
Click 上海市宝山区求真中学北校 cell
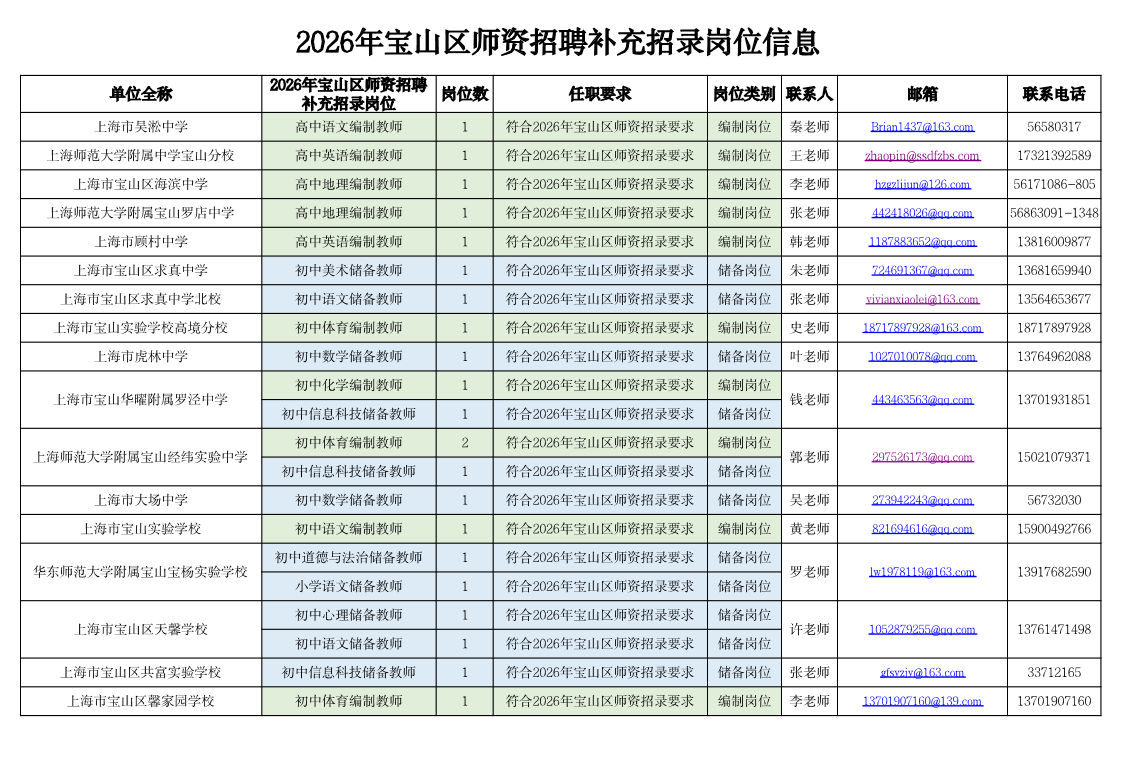click(141, 299)
